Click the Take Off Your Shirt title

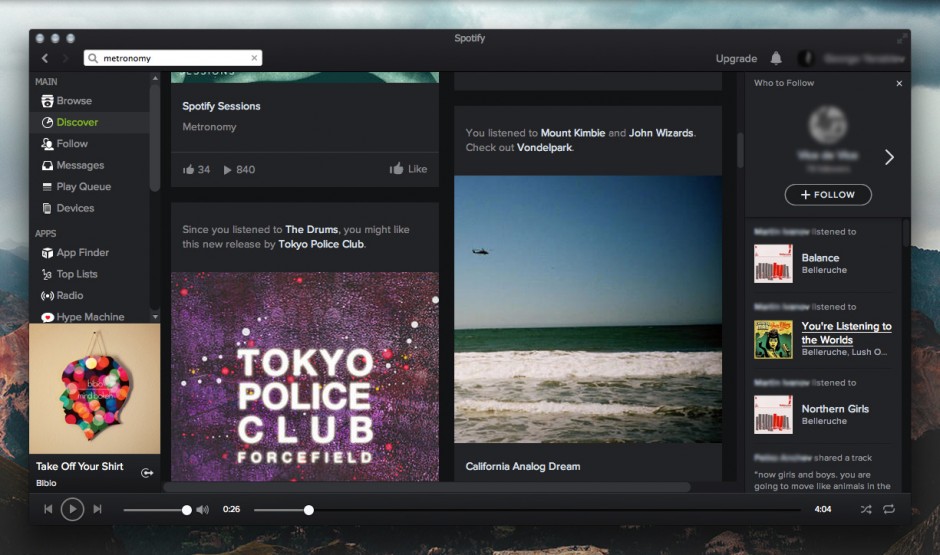(x=80, y=466)
